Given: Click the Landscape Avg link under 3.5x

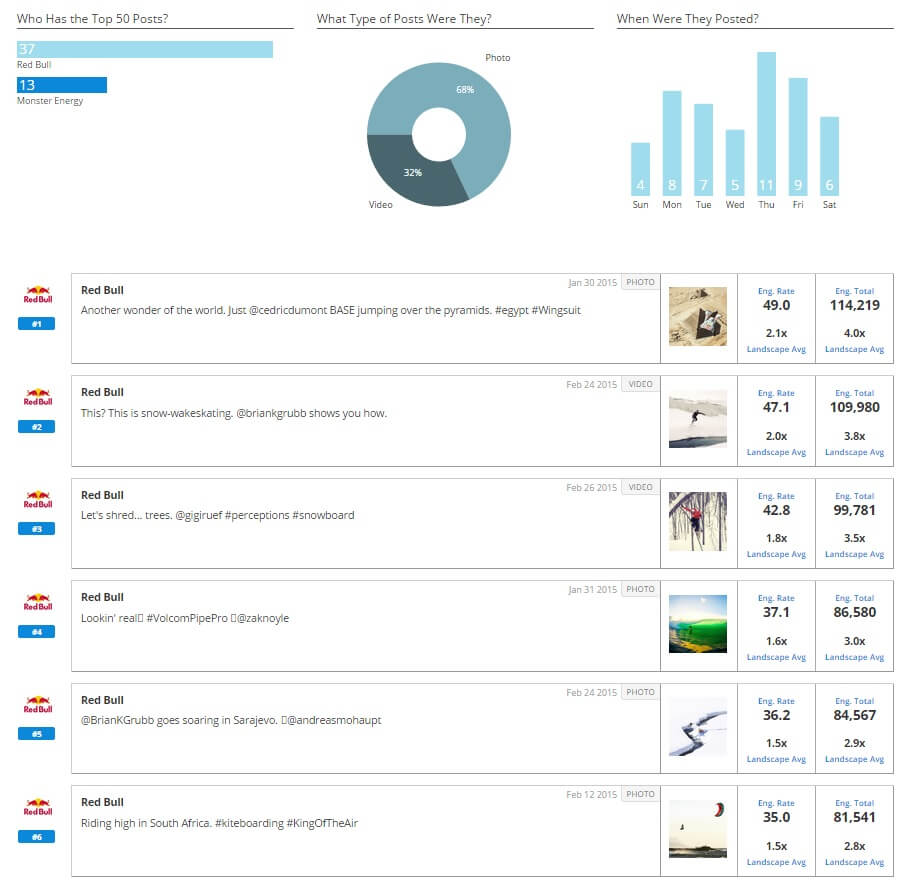Looking at the screenshot, I should pos(854,555).
